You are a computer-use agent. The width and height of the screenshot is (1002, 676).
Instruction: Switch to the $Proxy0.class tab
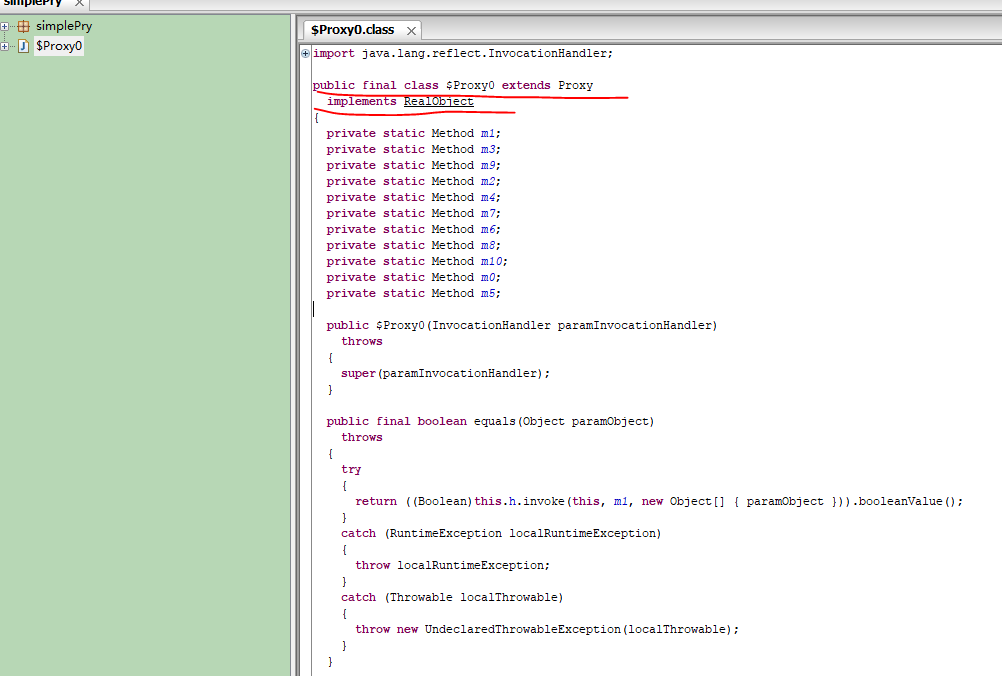352,30
